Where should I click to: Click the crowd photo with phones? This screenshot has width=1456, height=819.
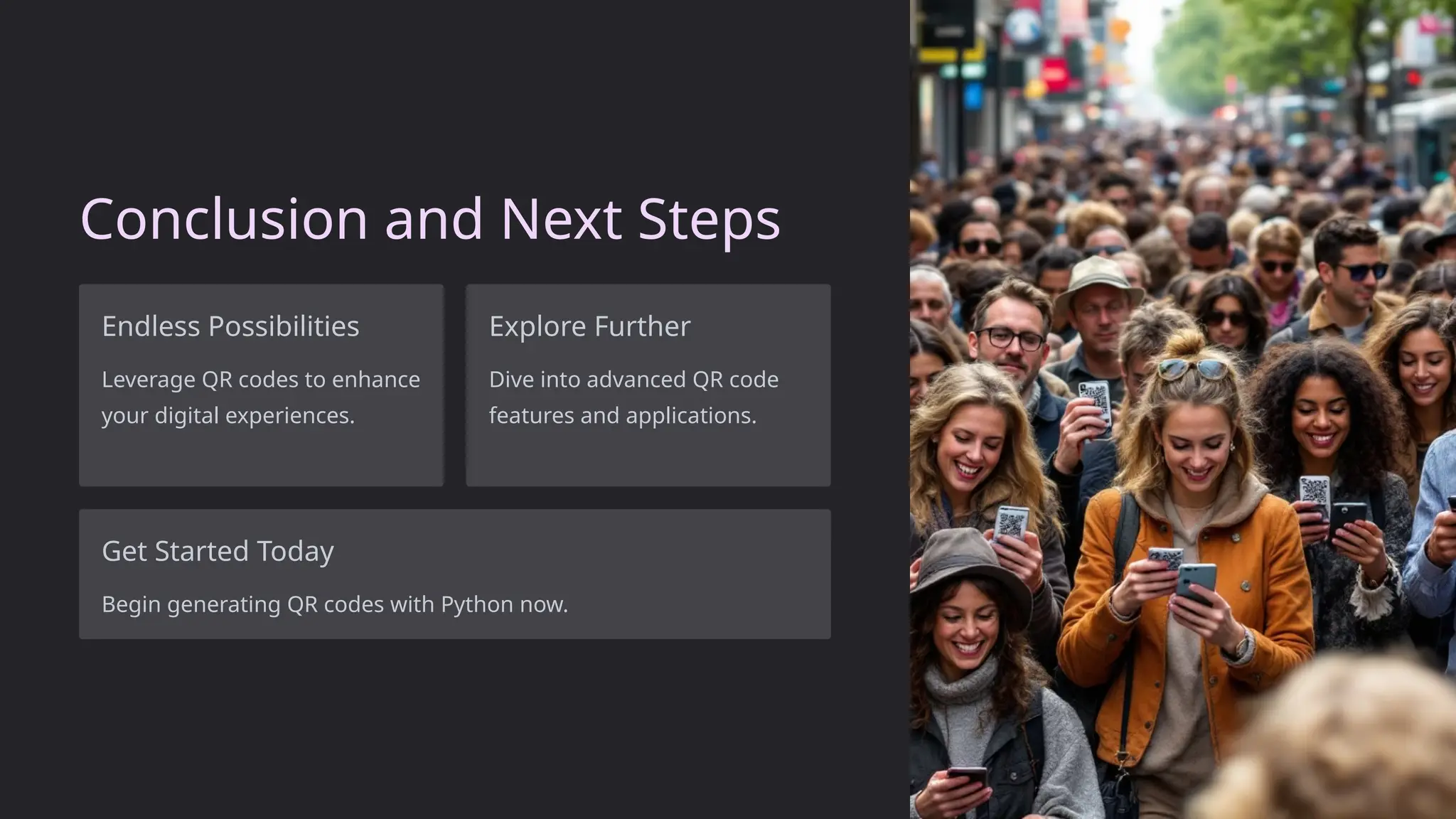(x=1183, y=409)
